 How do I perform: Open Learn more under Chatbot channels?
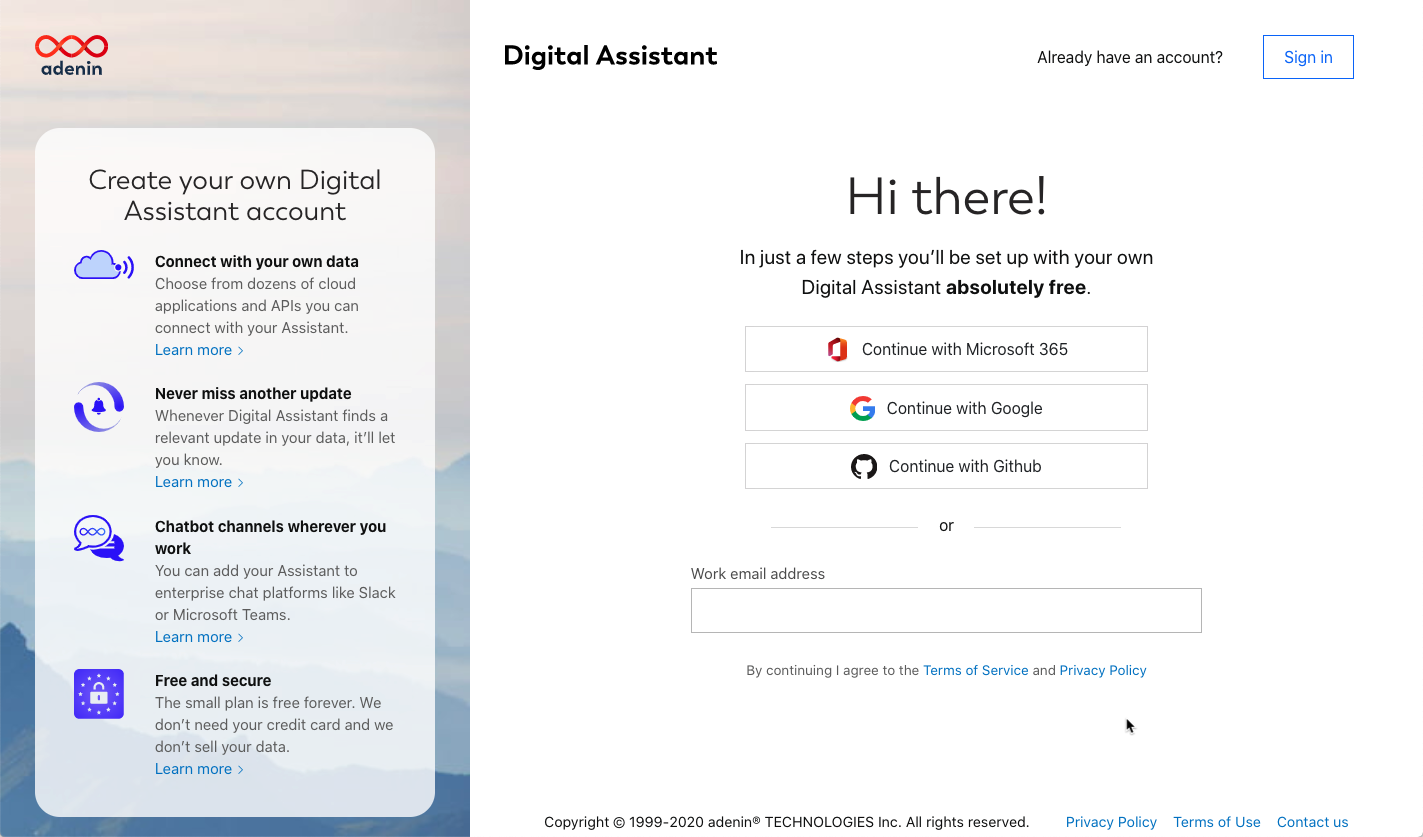199,637
